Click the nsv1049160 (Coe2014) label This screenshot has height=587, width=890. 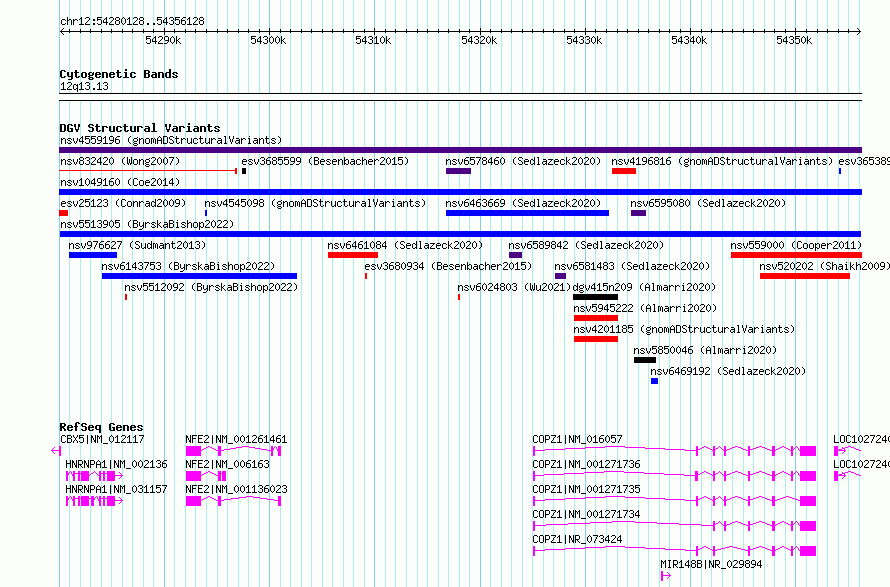click(120, 182)
